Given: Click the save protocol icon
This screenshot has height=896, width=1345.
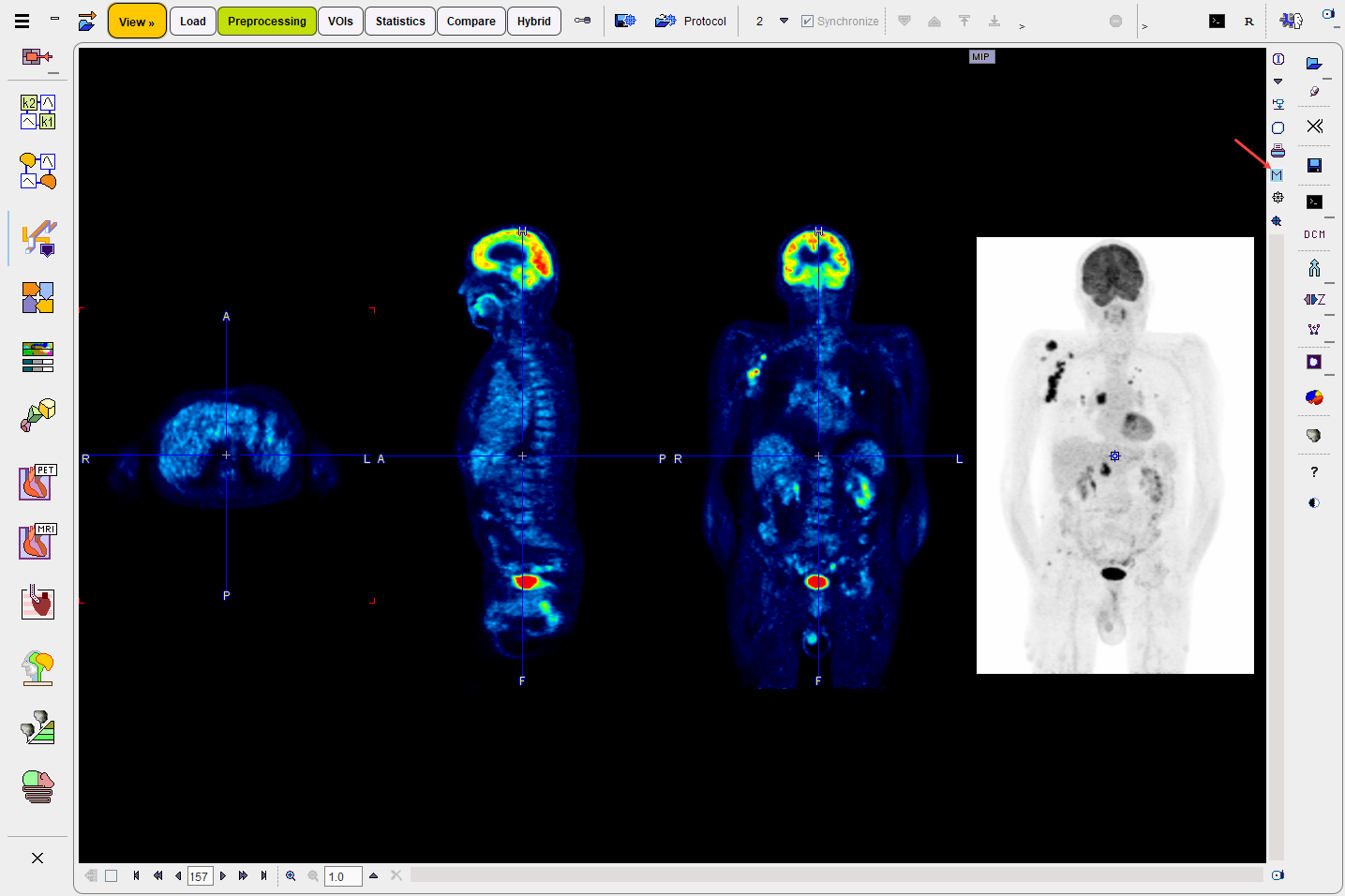Looking at the screenshot, I should point(625,21).
